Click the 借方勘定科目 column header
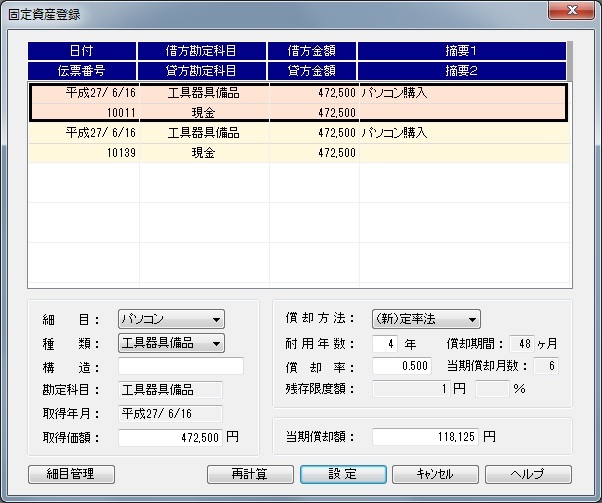 click(202, 51)
